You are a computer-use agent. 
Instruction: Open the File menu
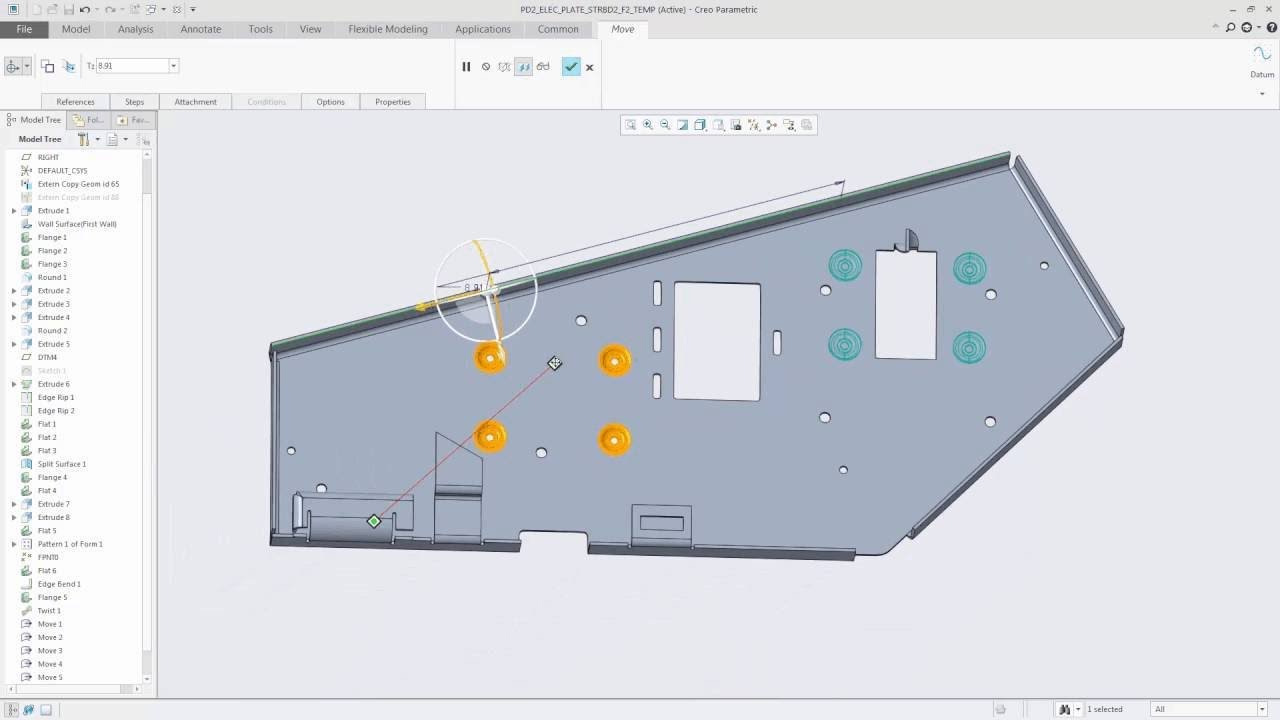(24, 29)
